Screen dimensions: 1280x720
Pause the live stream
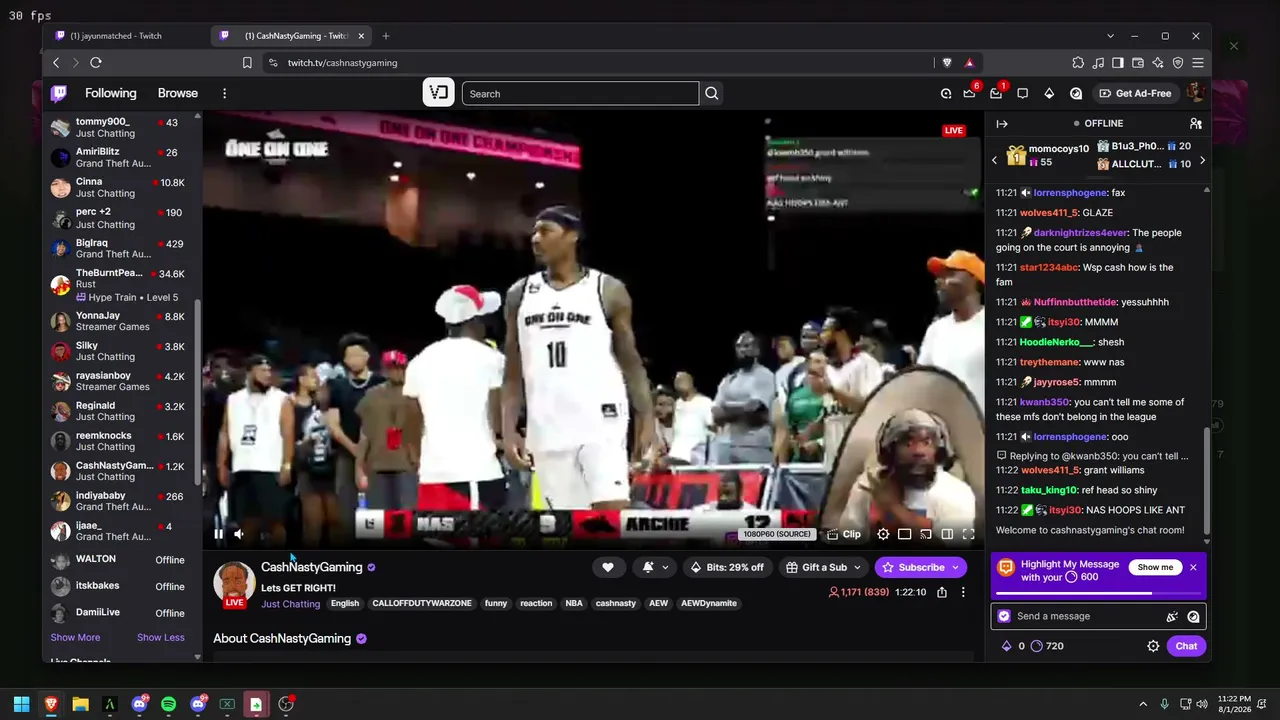218,534
